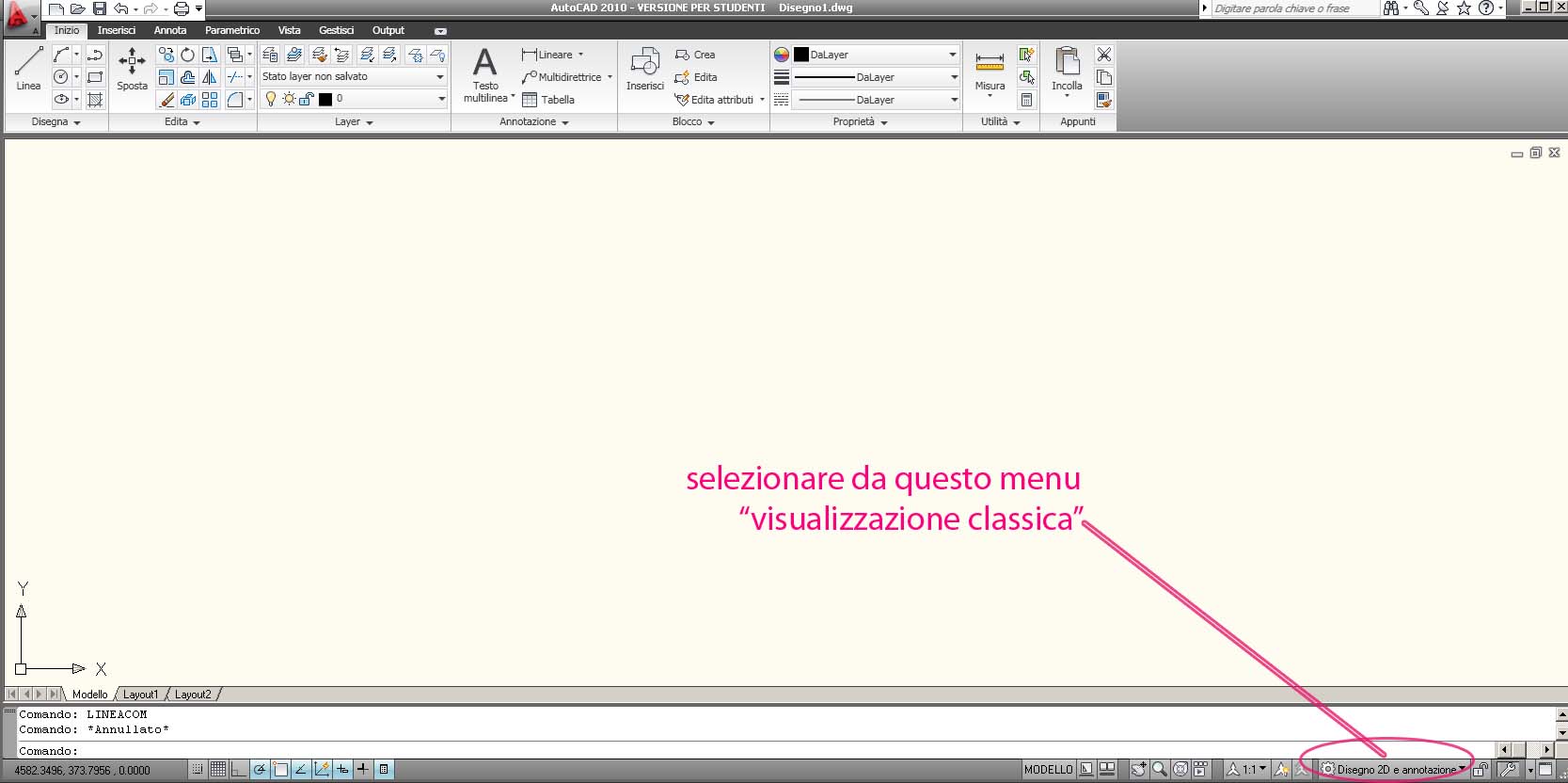The image size is (1568, 783).
Task: Choose the Erase tool icon
Action: tap(166, 100)
